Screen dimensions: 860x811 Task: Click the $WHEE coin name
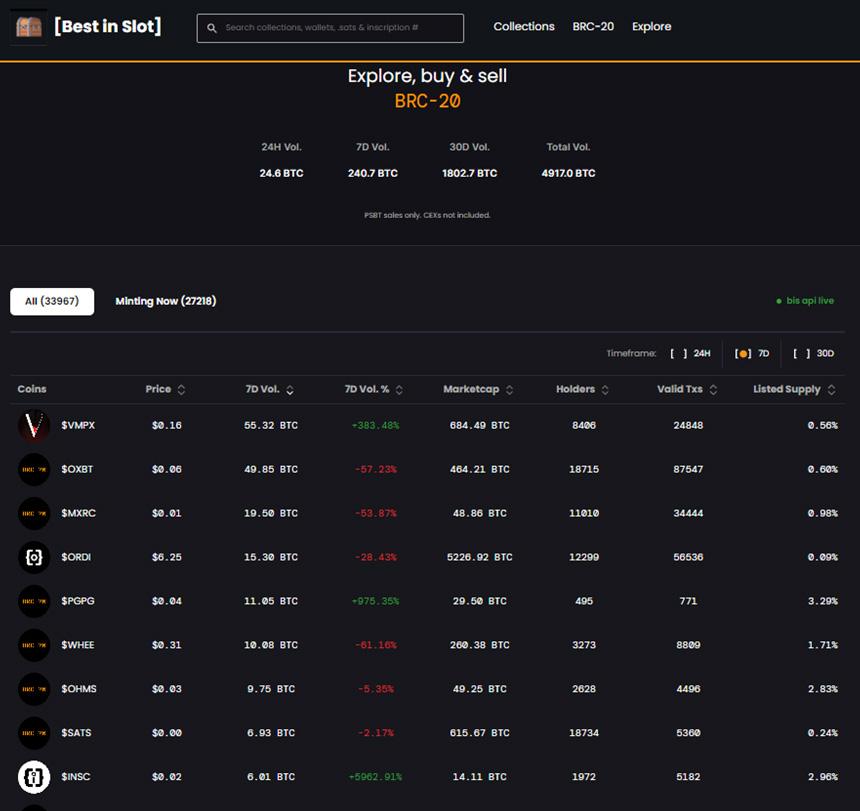coord(77,645)
